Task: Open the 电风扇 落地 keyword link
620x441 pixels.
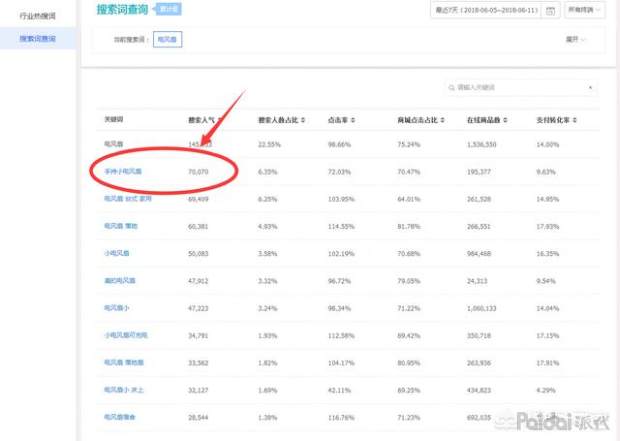Action: point(123,226)
